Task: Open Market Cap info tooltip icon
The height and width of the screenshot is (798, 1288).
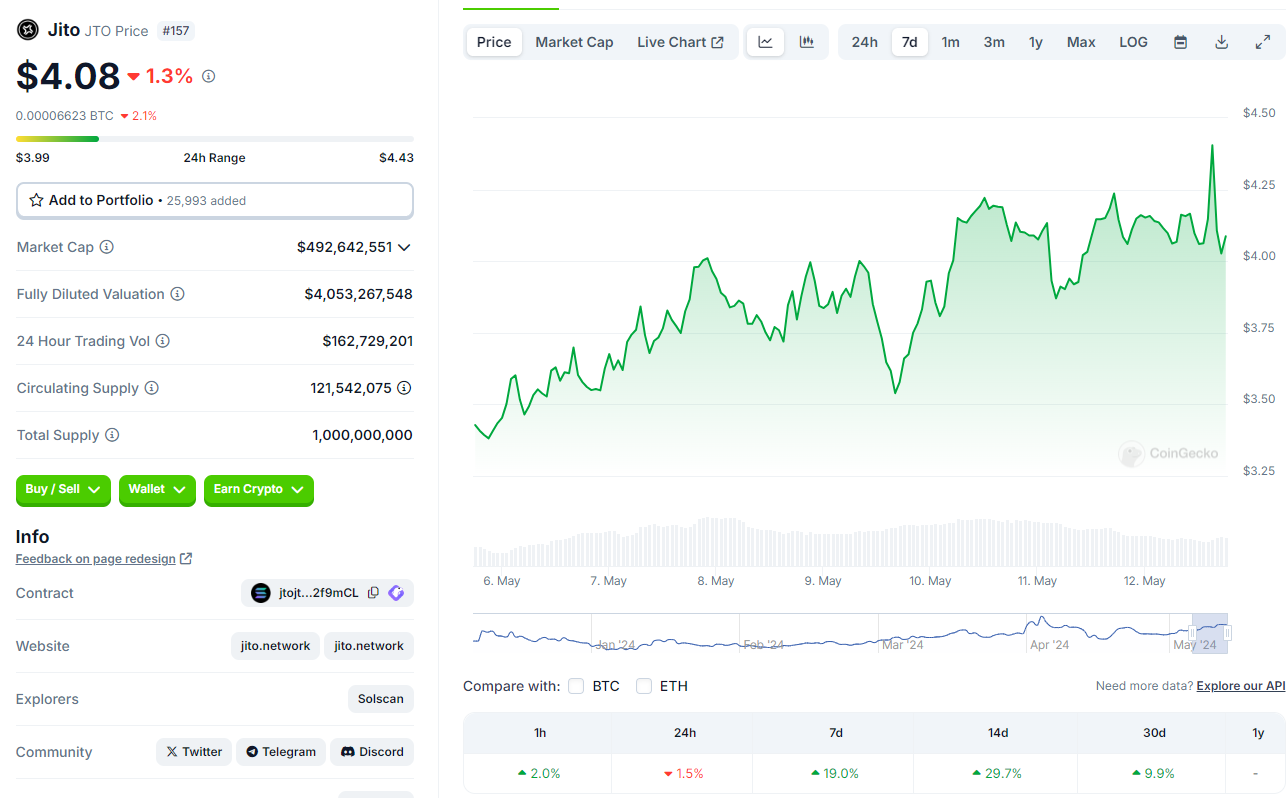Action: point(107,247)
